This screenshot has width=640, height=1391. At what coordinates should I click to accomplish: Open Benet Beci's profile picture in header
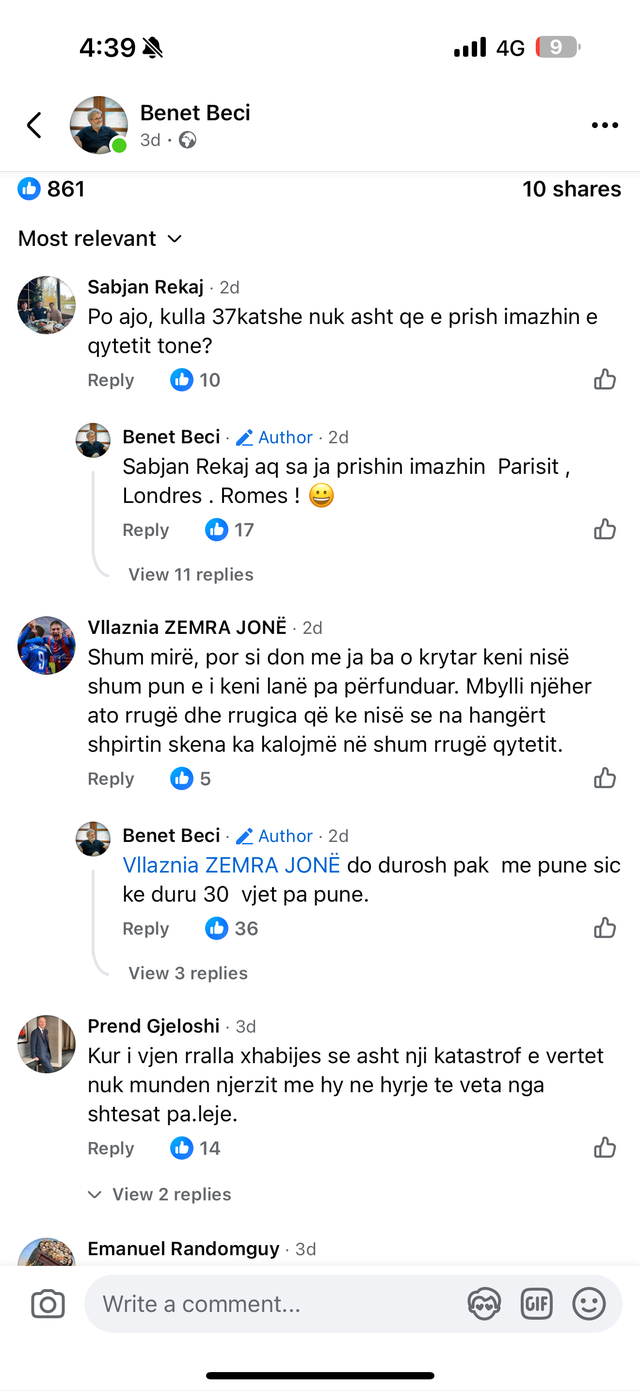click(x=98, y=125)
